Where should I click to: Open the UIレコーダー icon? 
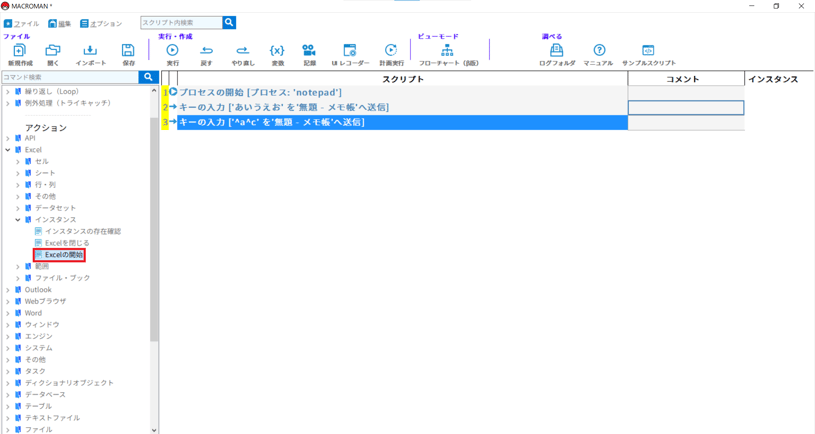[x=350, y=50]
